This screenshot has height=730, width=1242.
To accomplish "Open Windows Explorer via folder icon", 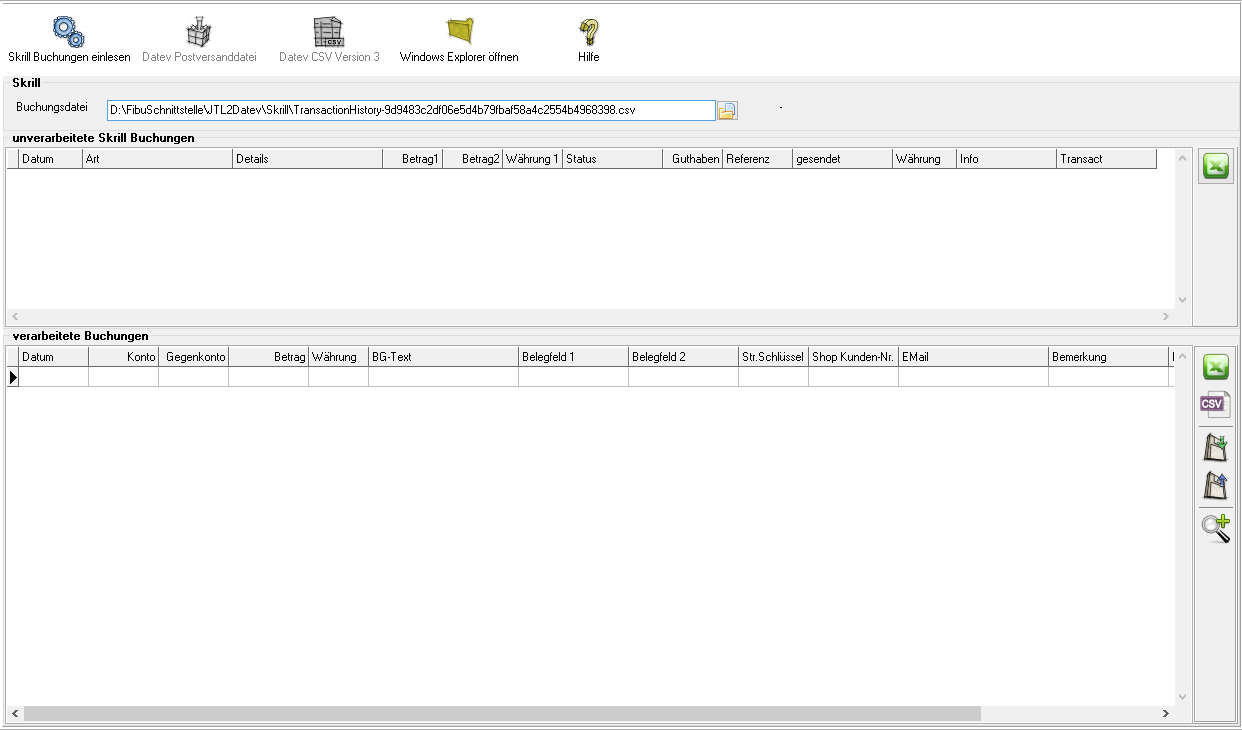I will click(x=459, y=33).
